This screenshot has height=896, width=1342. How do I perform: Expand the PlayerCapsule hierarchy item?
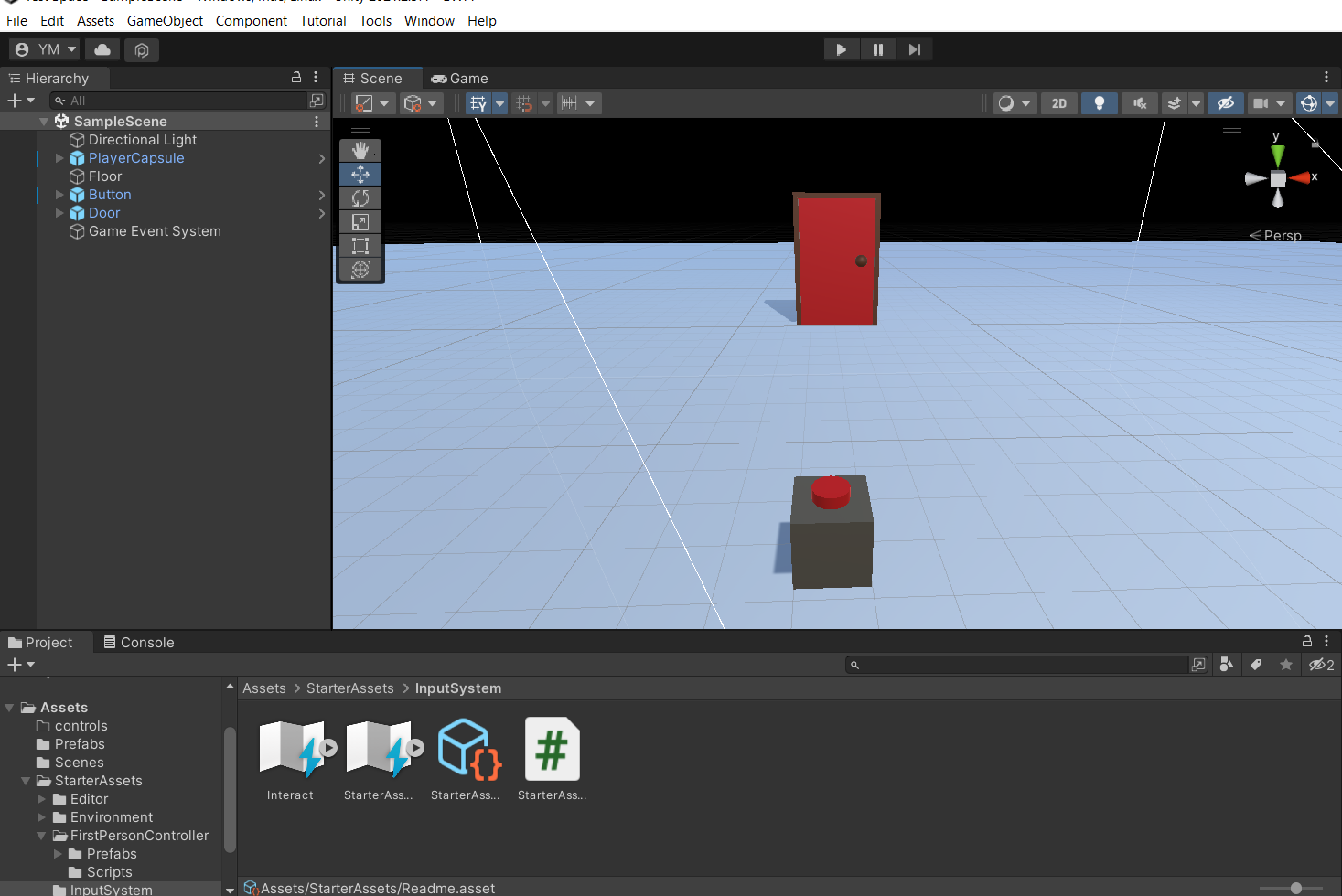[59, 158]
